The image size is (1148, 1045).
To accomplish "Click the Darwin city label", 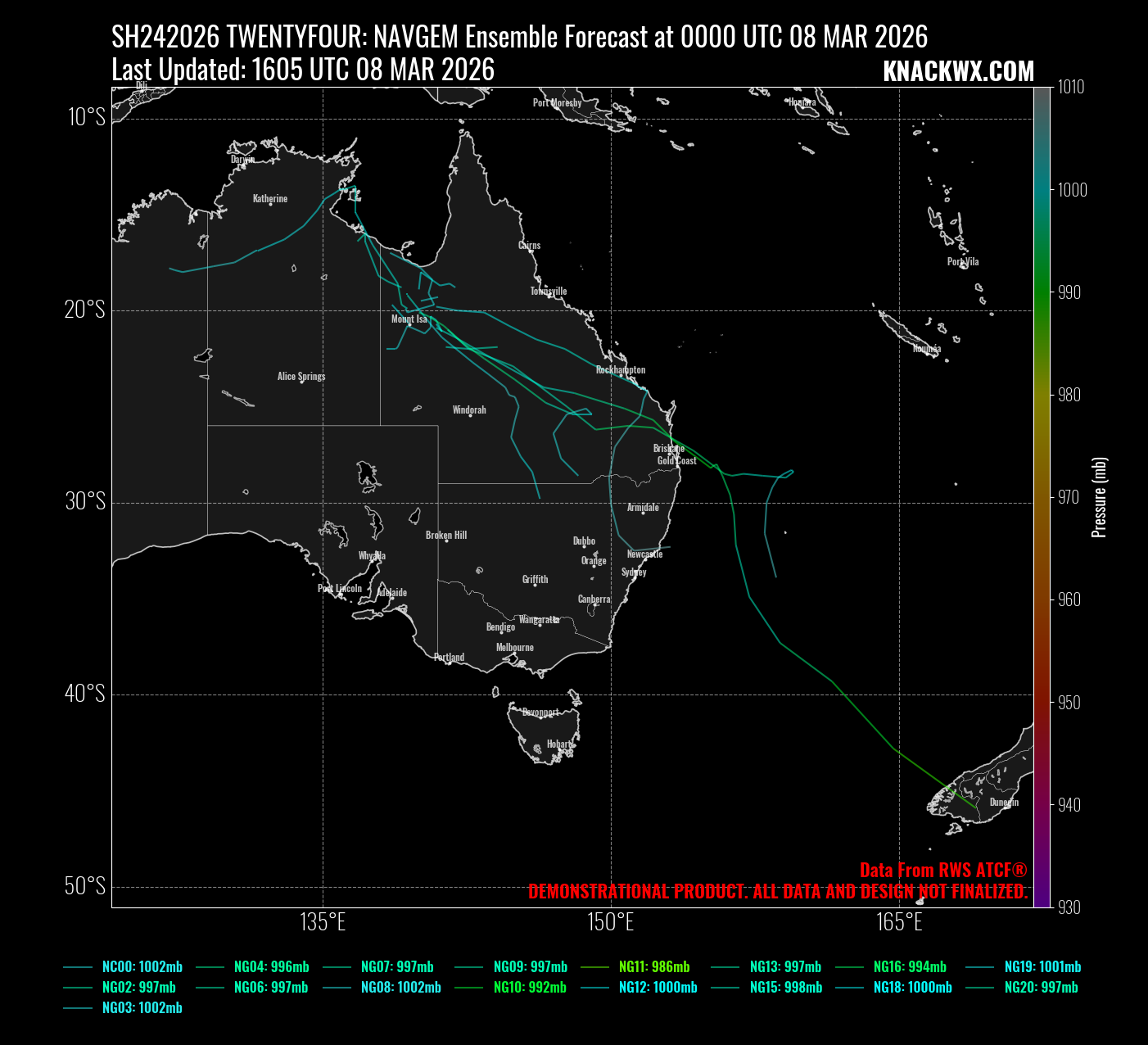I will 242,159.
